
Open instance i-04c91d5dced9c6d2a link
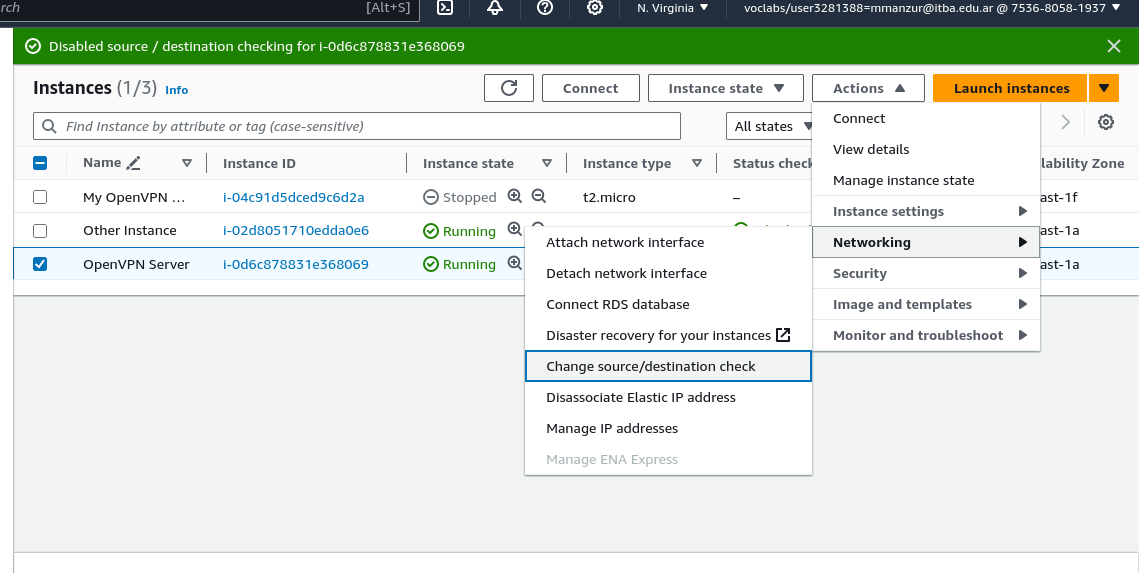pyautogui.click(x=293, y=197)
